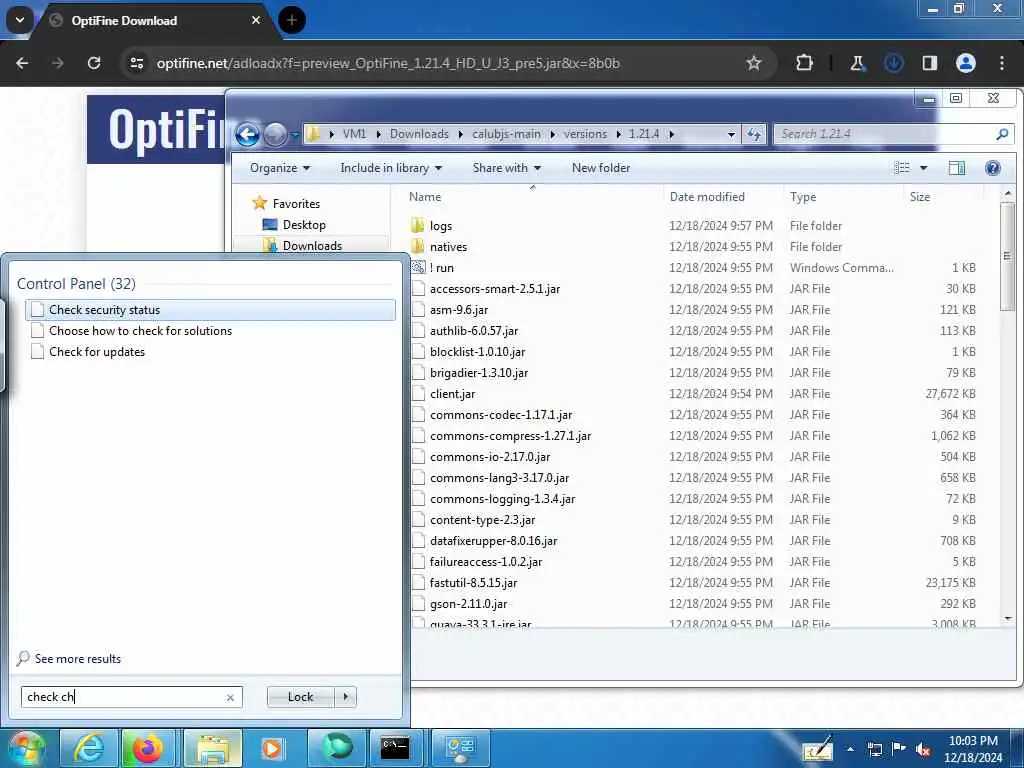
Task: Click See more results
Action: pos(78,659)
